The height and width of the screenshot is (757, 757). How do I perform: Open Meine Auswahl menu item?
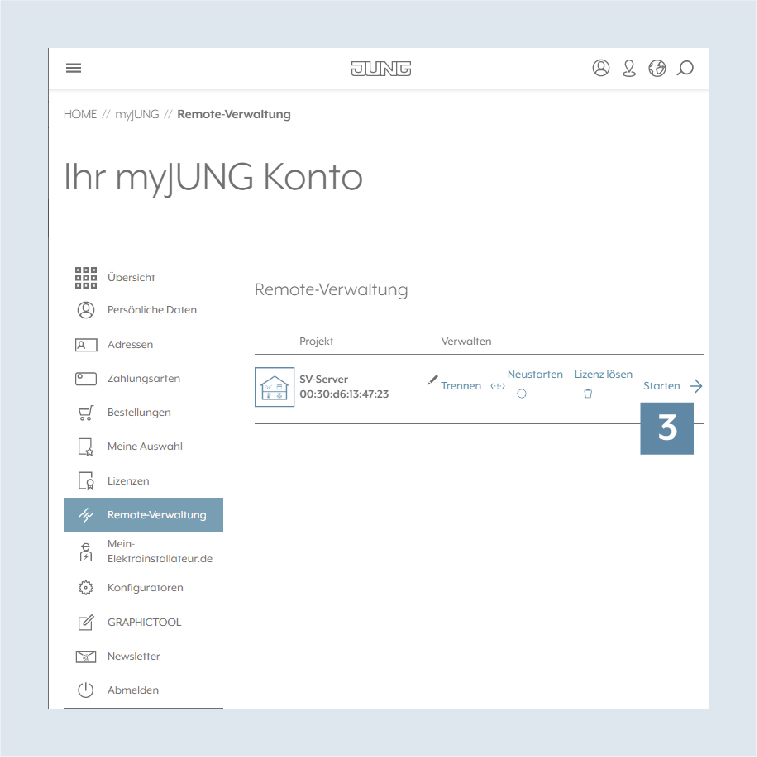point(145,447)
